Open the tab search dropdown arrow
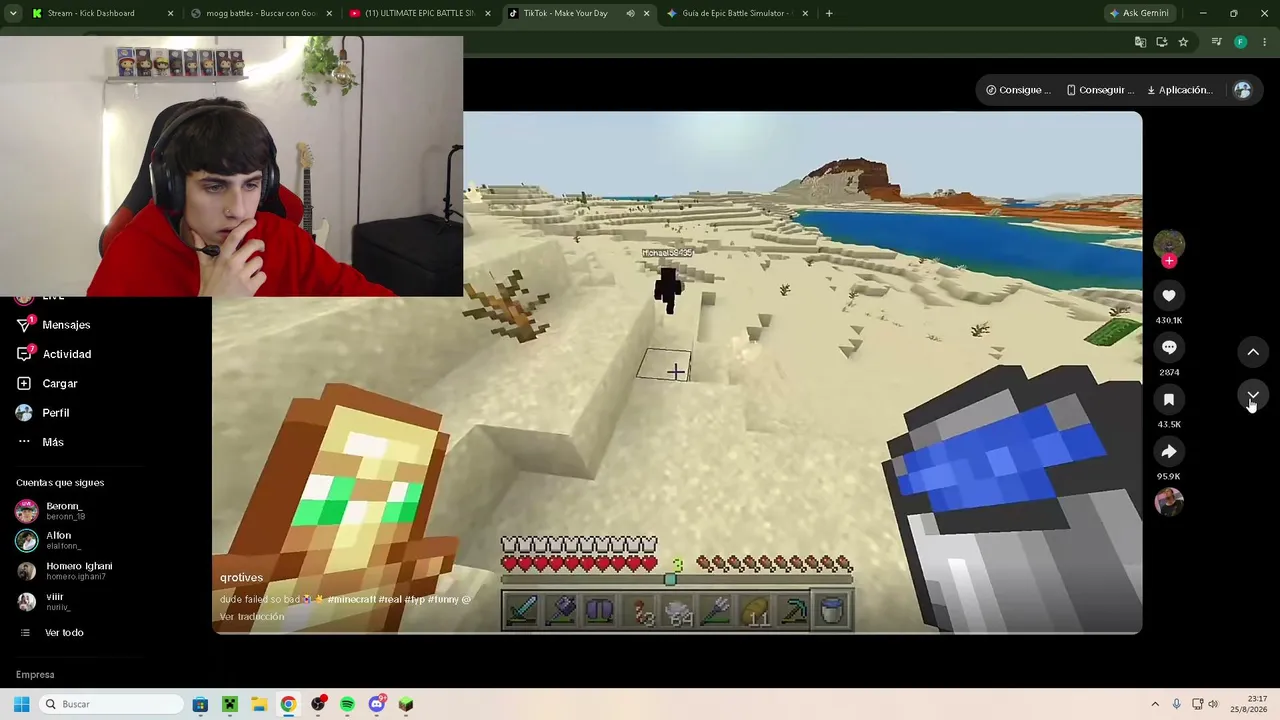1280x720 pixels. click(x=13, y=13)
